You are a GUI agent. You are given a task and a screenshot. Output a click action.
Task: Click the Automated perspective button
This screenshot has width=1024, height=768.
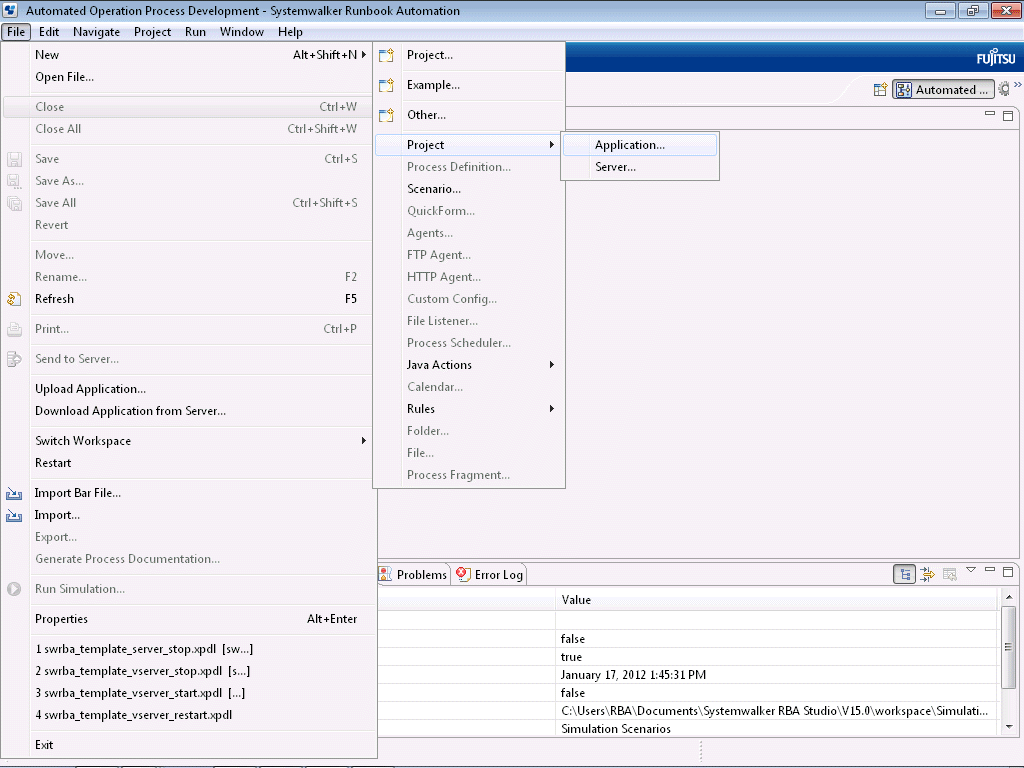tap(943, 89)
